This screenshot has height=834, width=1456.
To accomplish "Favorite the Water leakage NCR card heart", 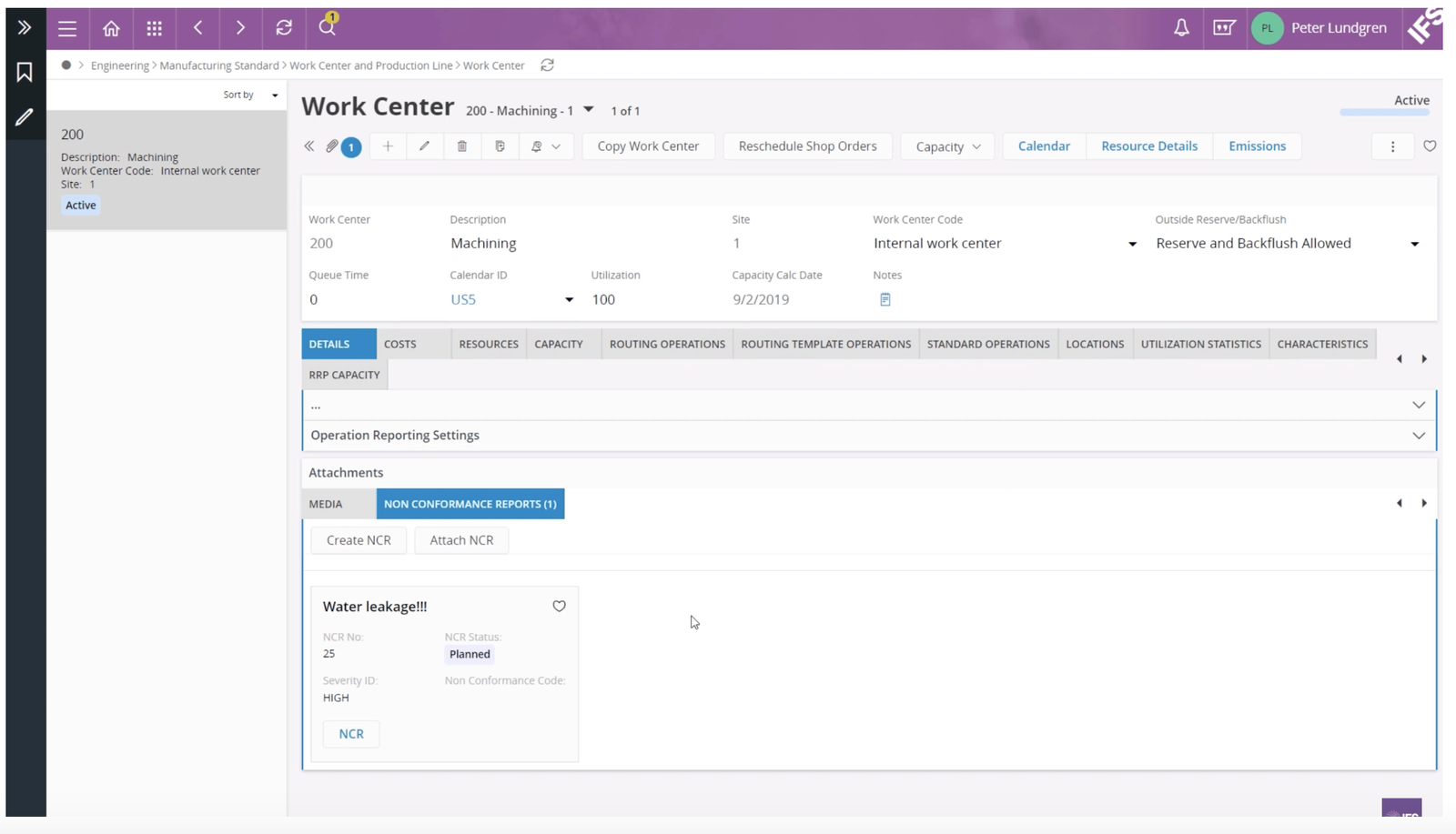I will [x=559, y=607].
